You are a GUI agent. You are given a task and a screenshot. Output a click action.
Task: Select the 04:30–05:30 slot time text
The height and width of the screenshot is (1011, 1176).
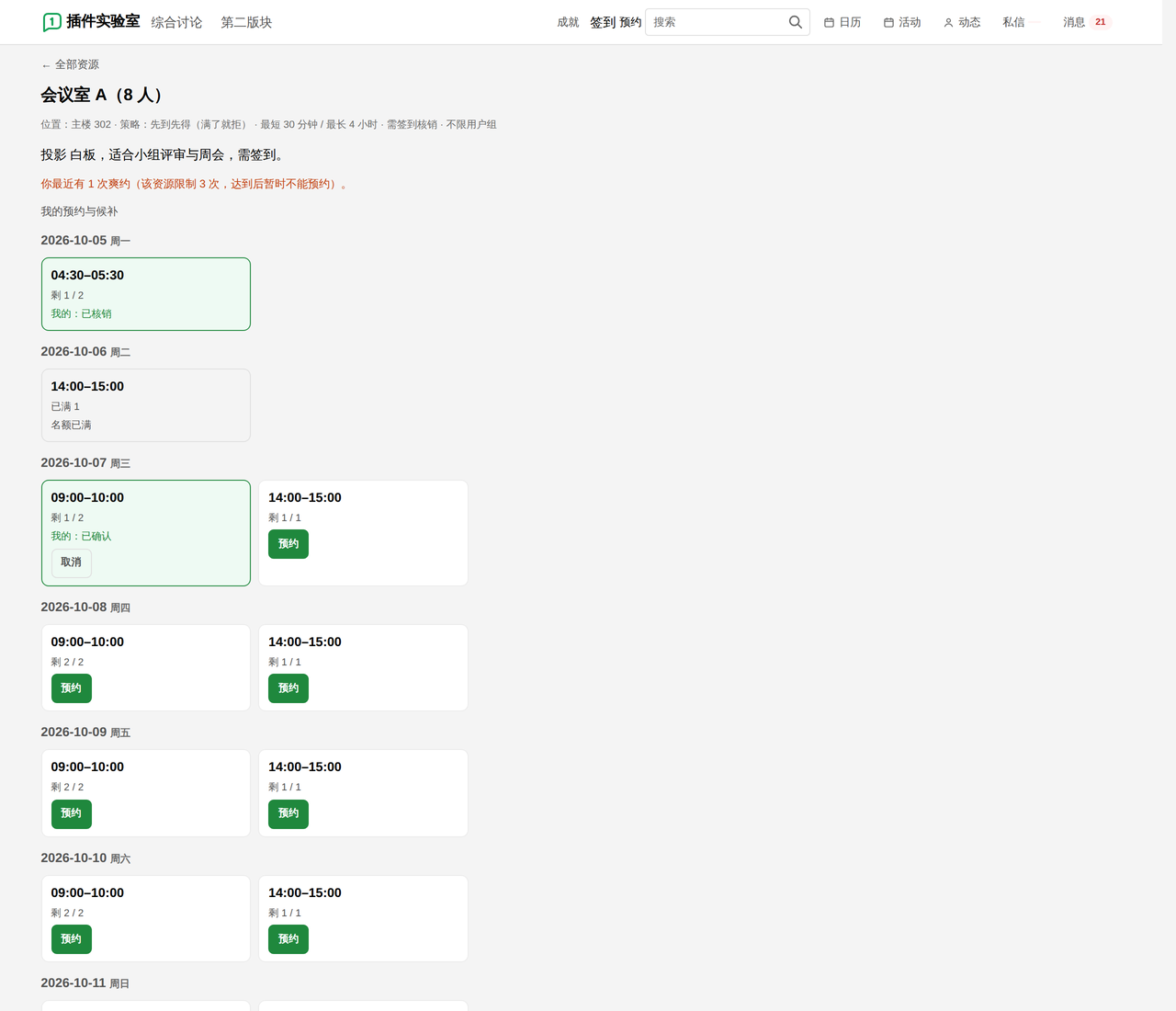pyautogui.click(x=87, y=275)
